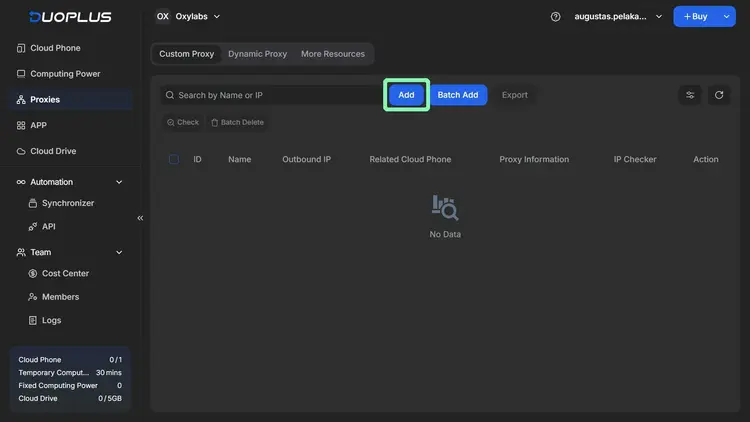Open the Buy button dropdown arrow

[727, 17]
